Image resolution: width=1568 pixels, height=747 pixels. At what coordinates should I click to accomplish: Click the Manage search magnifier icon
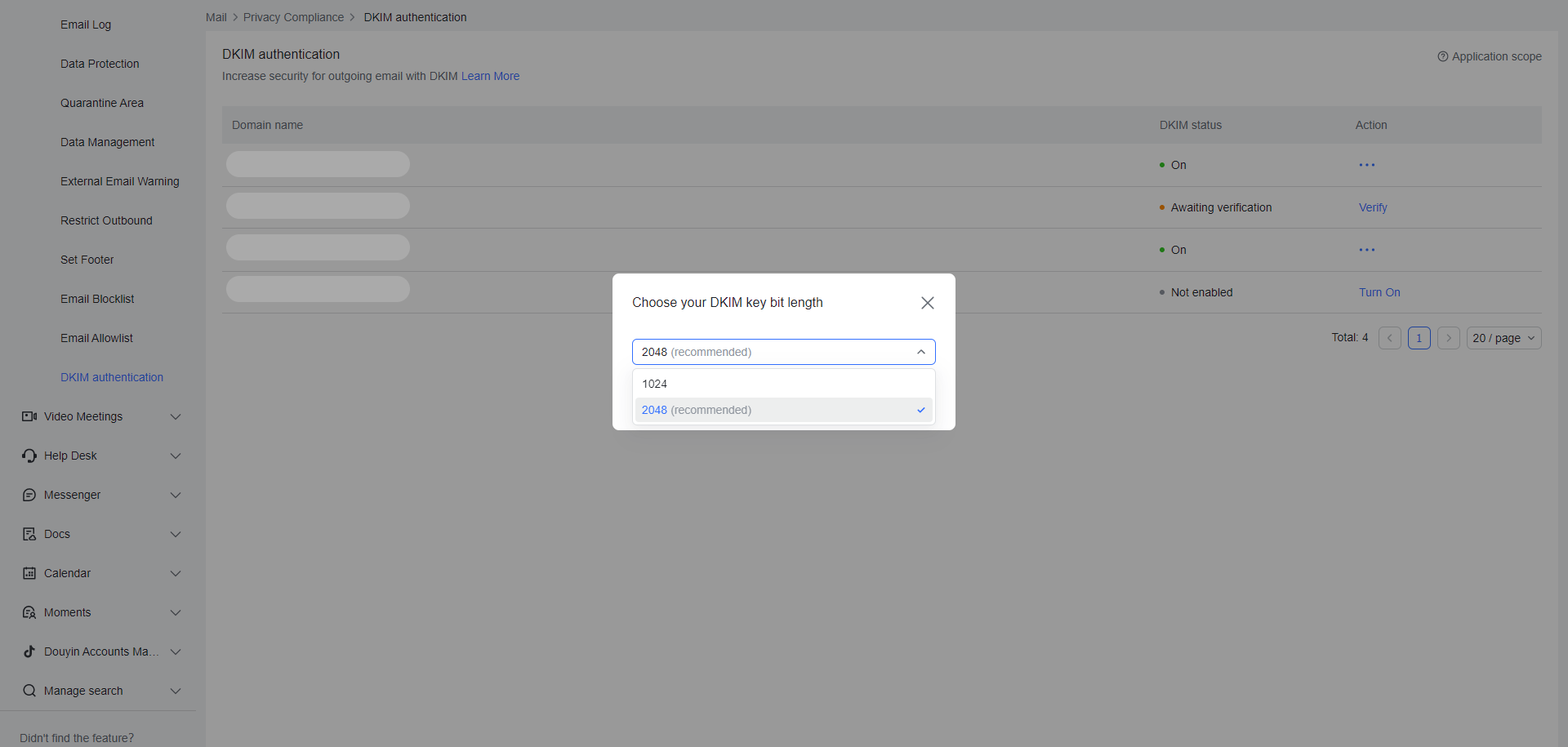point(29,691)
